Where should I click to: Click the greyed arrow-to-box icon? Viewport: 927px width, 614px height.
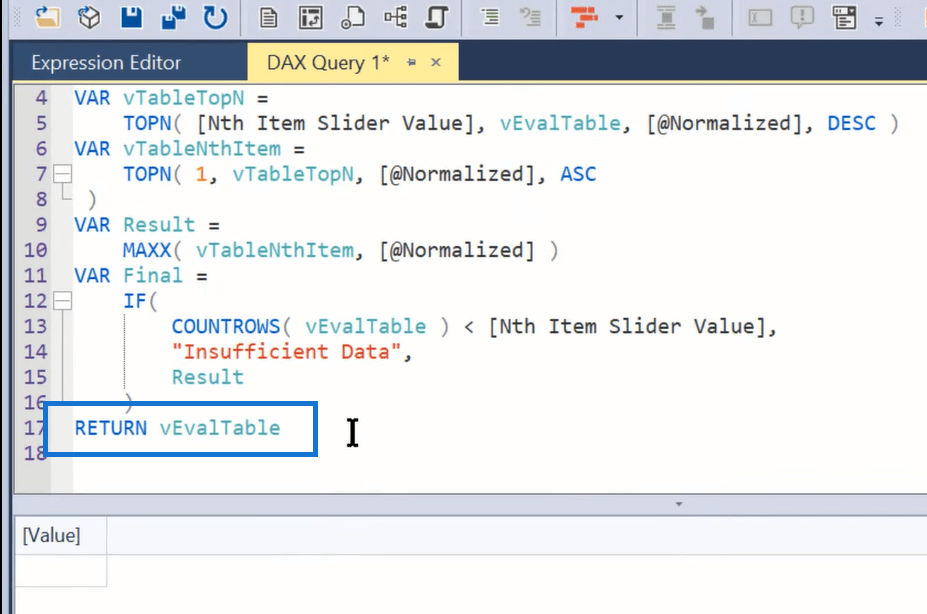(705, 17)
